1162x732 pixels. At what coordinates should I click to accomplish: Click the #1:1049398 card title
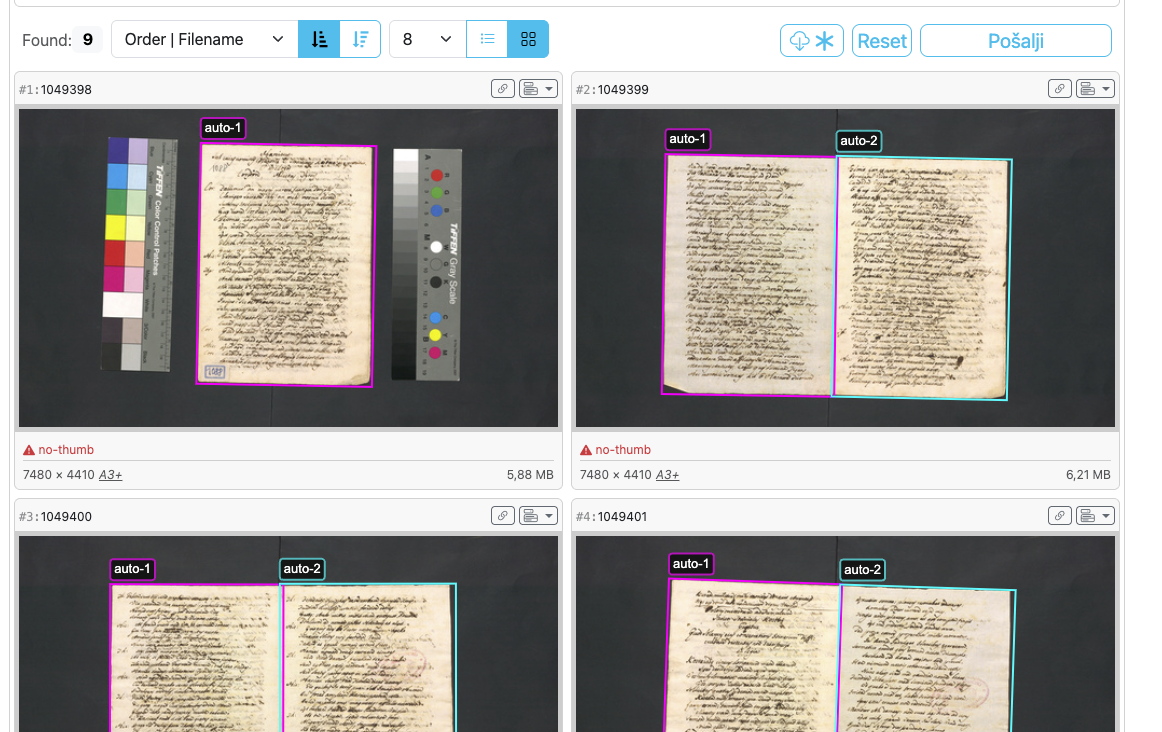pos(56,90)
